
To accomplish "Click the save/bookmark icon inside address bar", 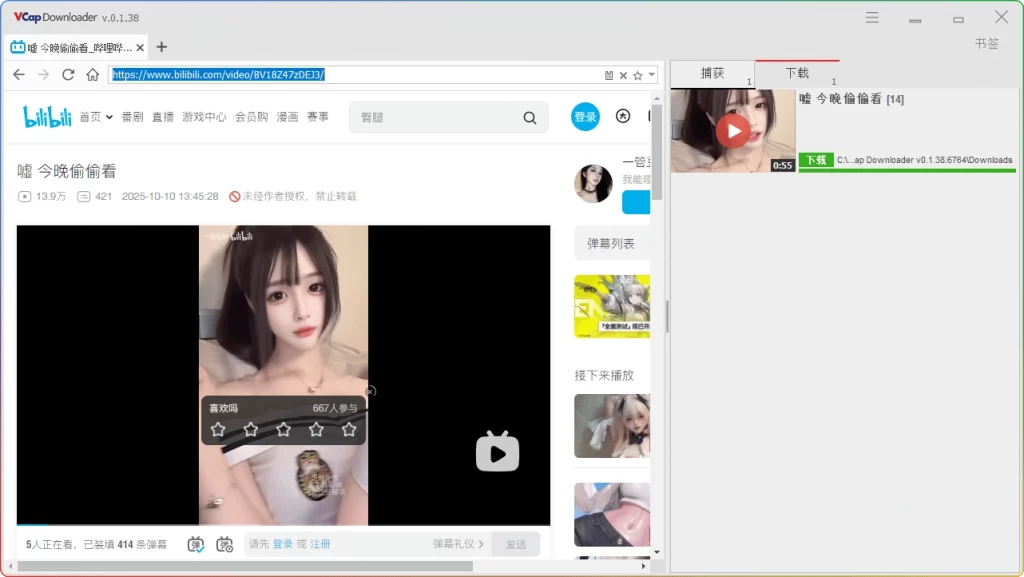I will point(608,74).
